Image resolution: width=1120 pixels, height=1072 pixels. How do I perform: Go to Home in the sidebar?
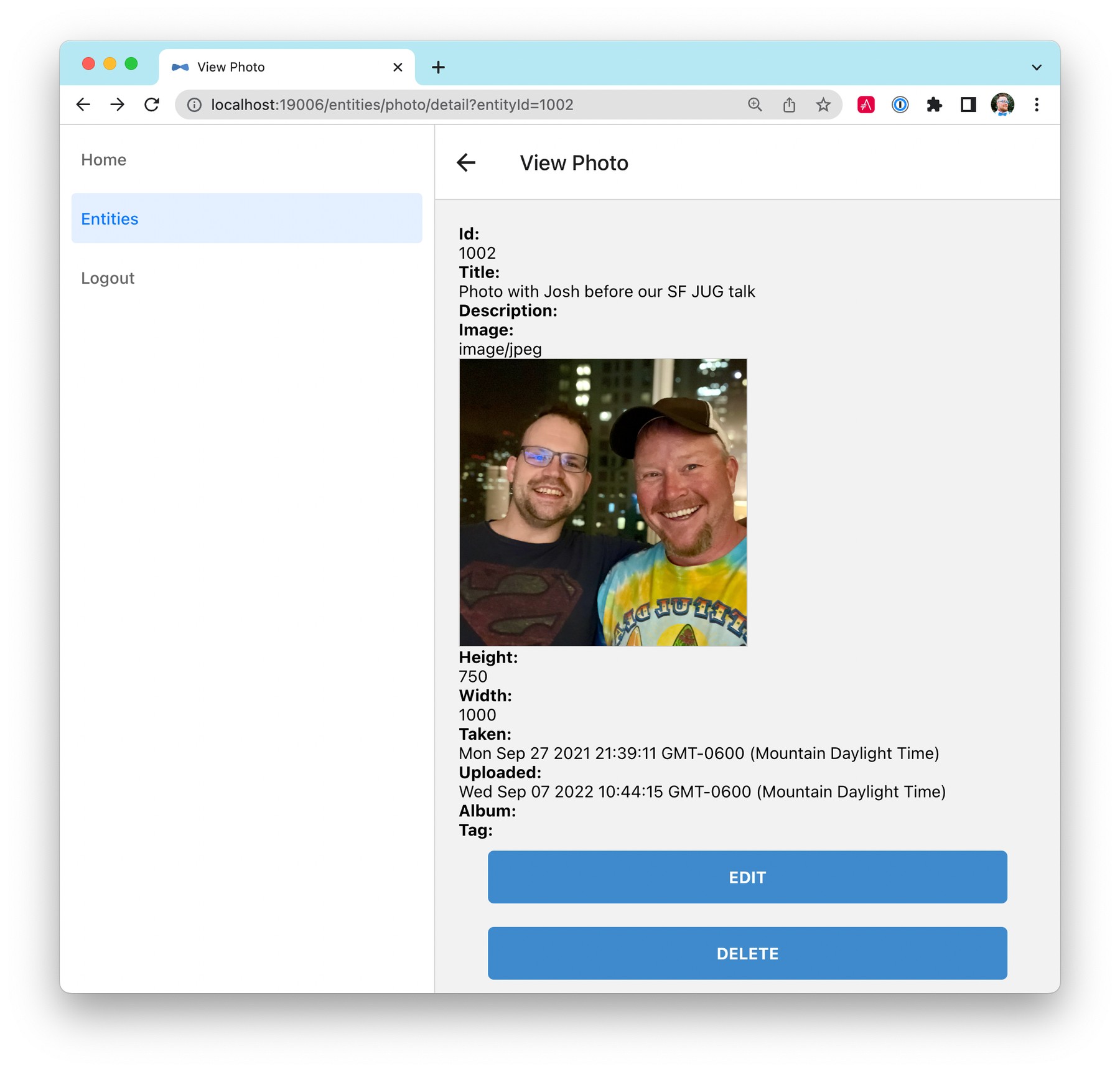pos(104,160)
